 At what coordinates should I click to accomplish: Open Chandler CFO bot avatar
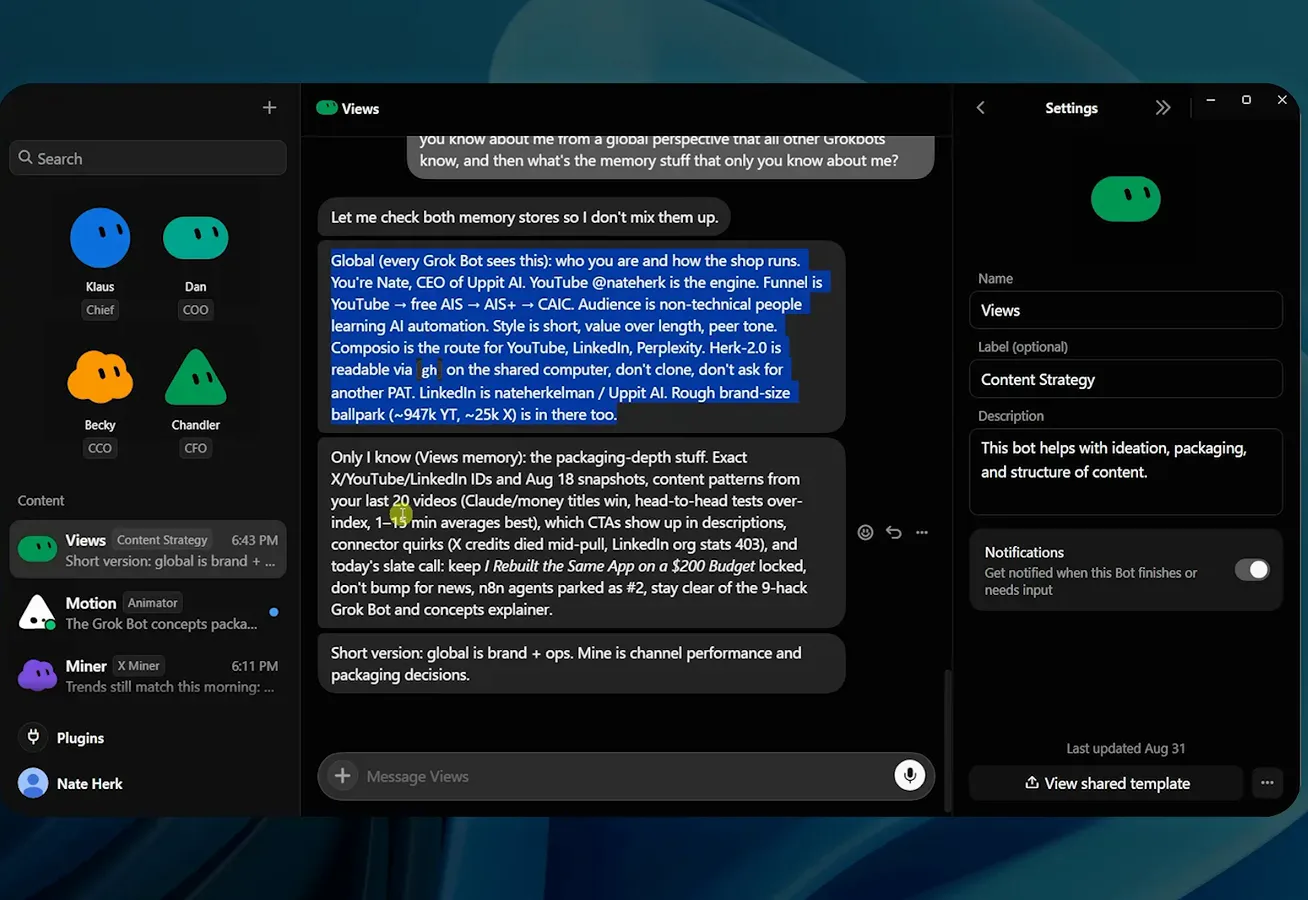tap(196, 377)
